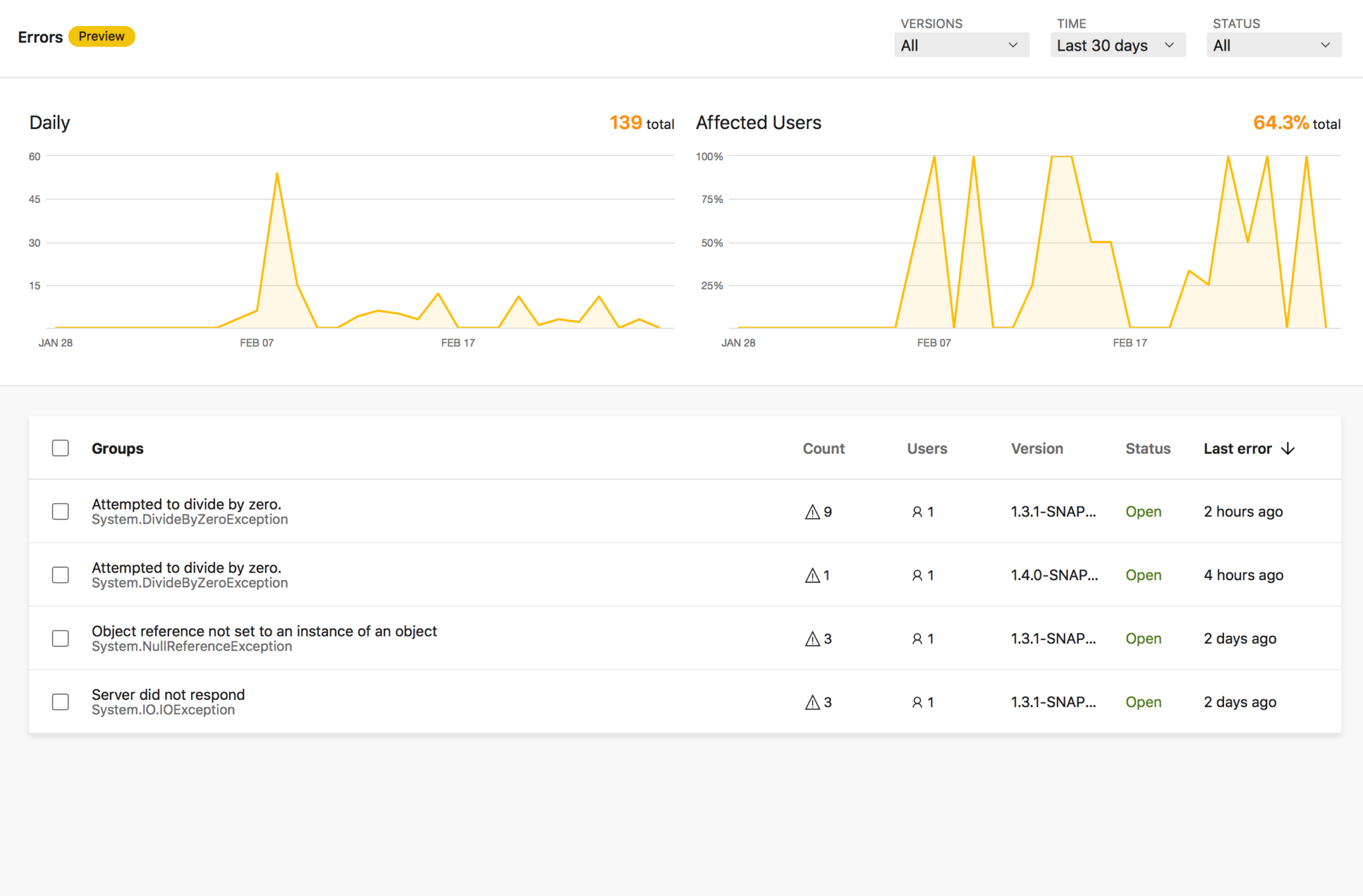Click the warning icon in the NullReferenceException row
This screenshot has height=896, width=1363.
[812, 639]
